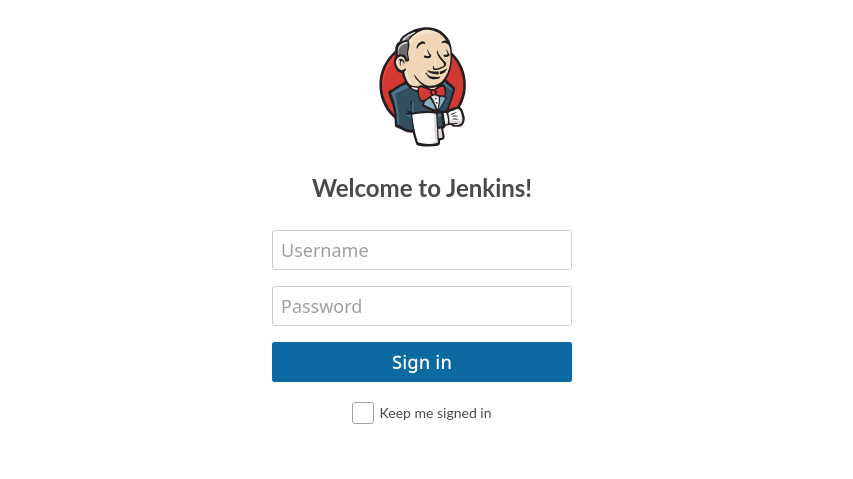853x479 pixels.
Task: Enable persistent login via the checkbox
Action: 363,413
